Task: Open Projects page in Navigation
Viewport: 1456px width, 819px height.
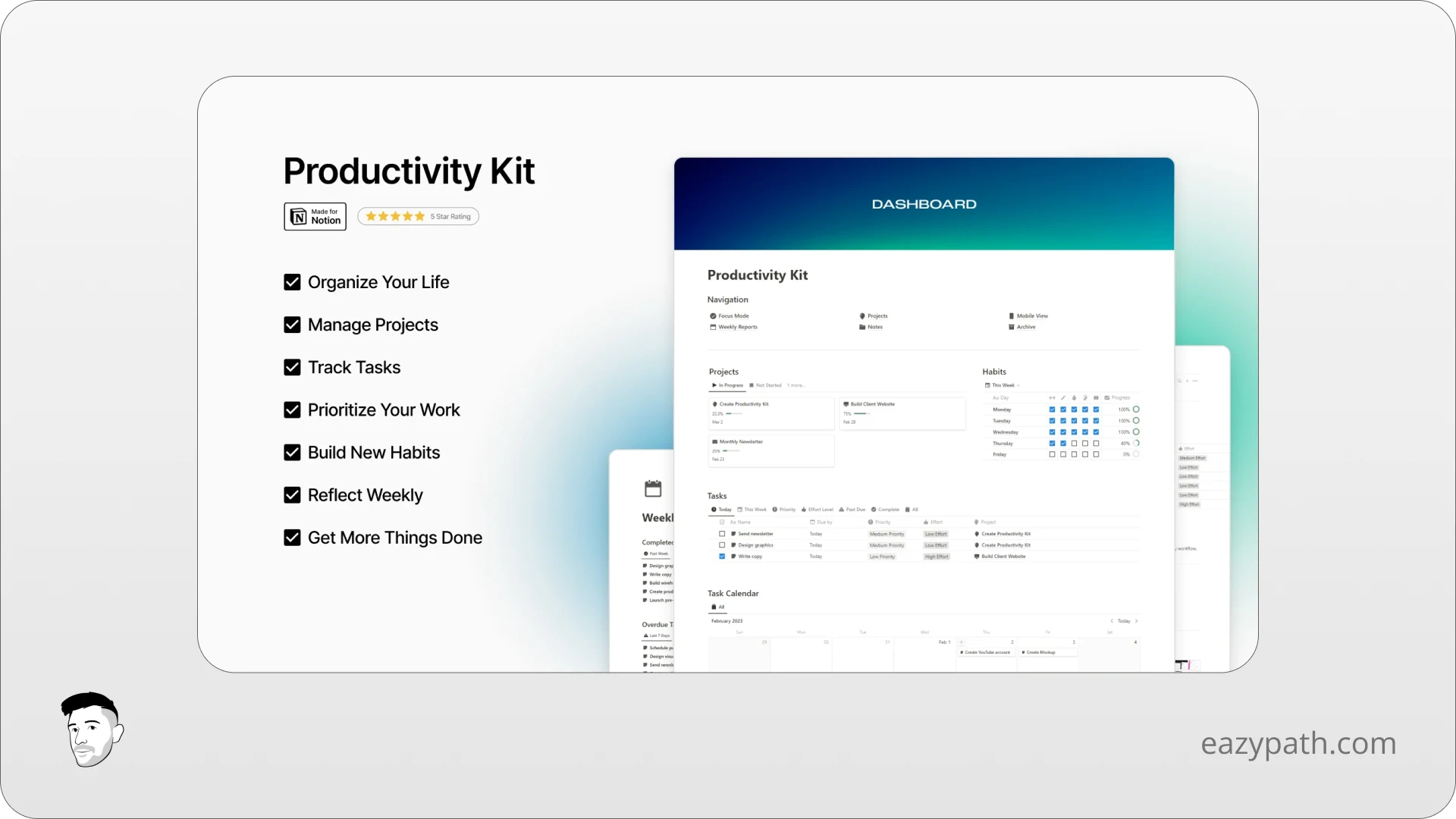Action: (x=873, y=316)
